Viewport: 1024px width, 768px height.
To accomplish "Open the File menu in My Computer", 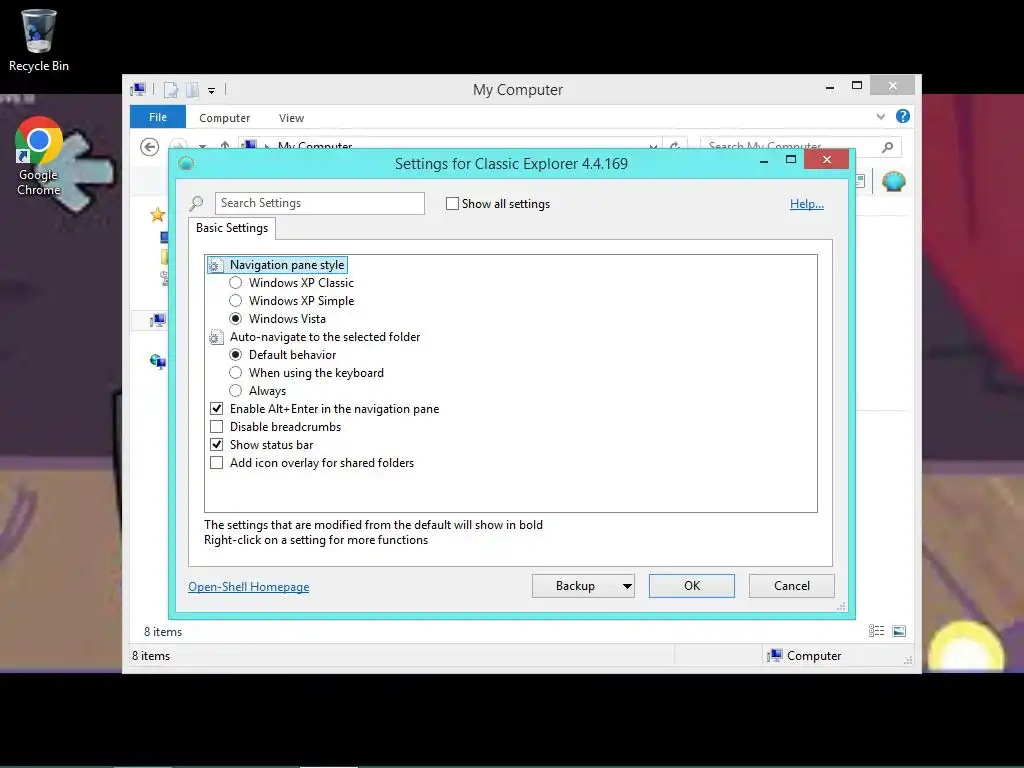I will [158, 117].
